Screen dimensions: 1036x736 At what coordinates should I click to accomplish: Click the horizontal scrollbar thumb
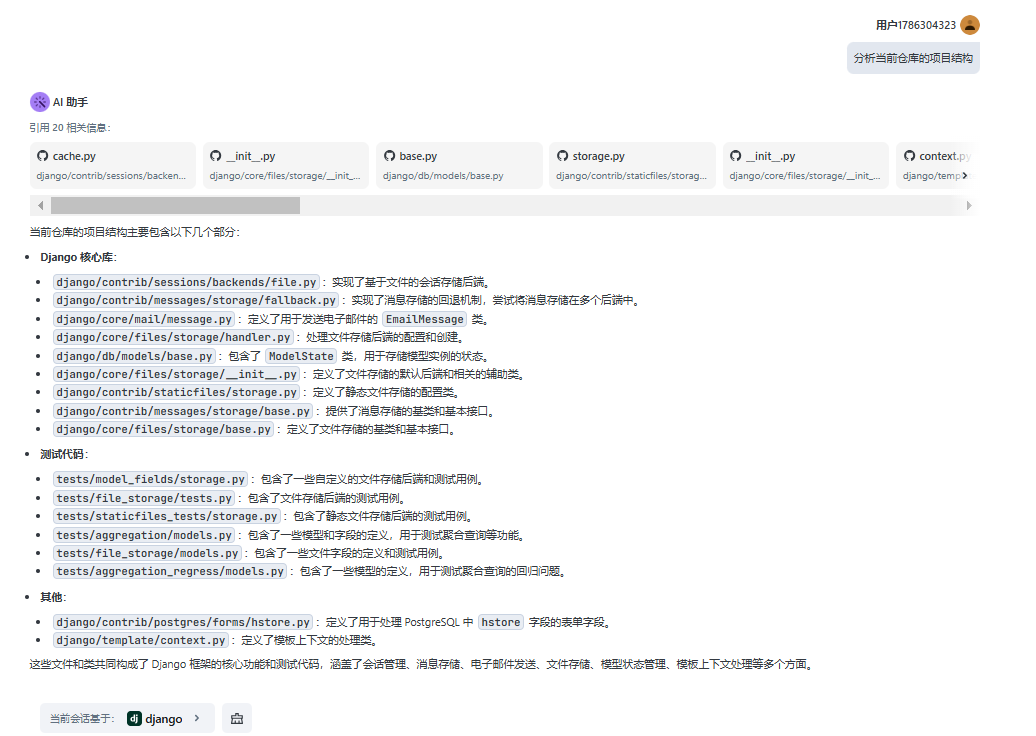click(175, 205)
